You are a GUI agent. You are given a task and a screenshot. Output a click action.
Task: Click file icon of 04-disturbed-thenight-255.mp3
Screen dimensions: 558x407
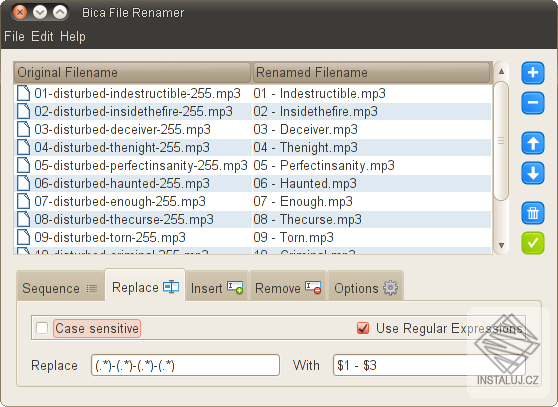click(23, 147)
